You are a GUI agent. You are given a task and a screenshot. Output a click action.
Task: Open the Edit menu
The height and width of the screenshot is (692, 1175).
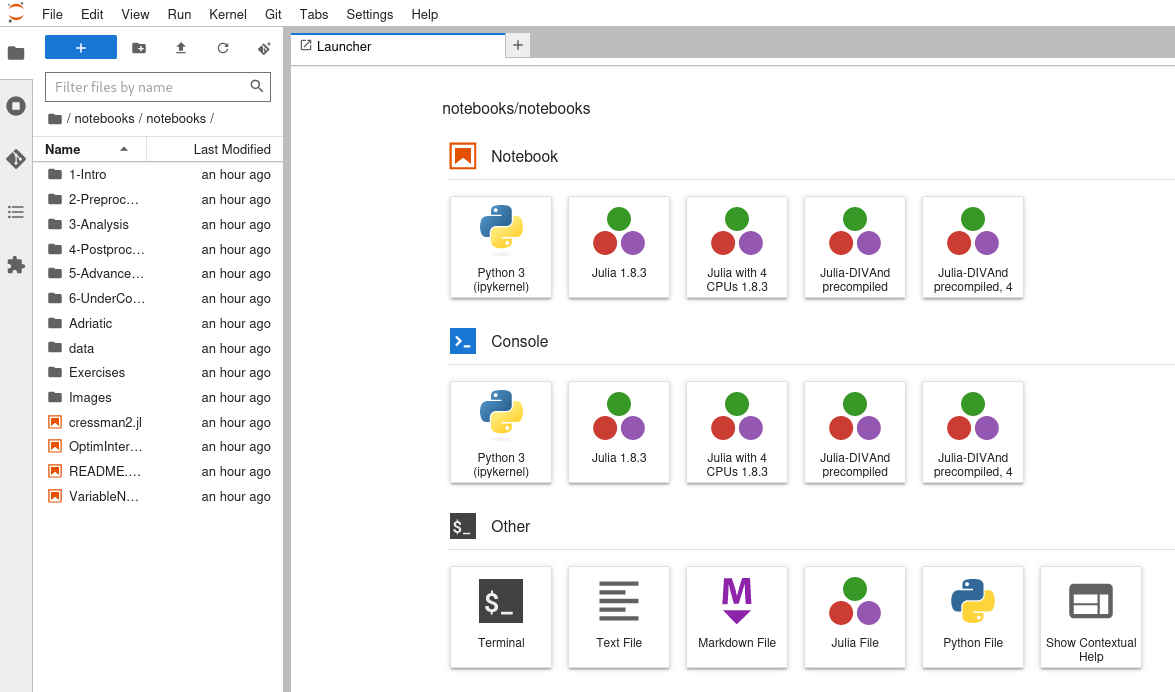click(x=92, y=14)
